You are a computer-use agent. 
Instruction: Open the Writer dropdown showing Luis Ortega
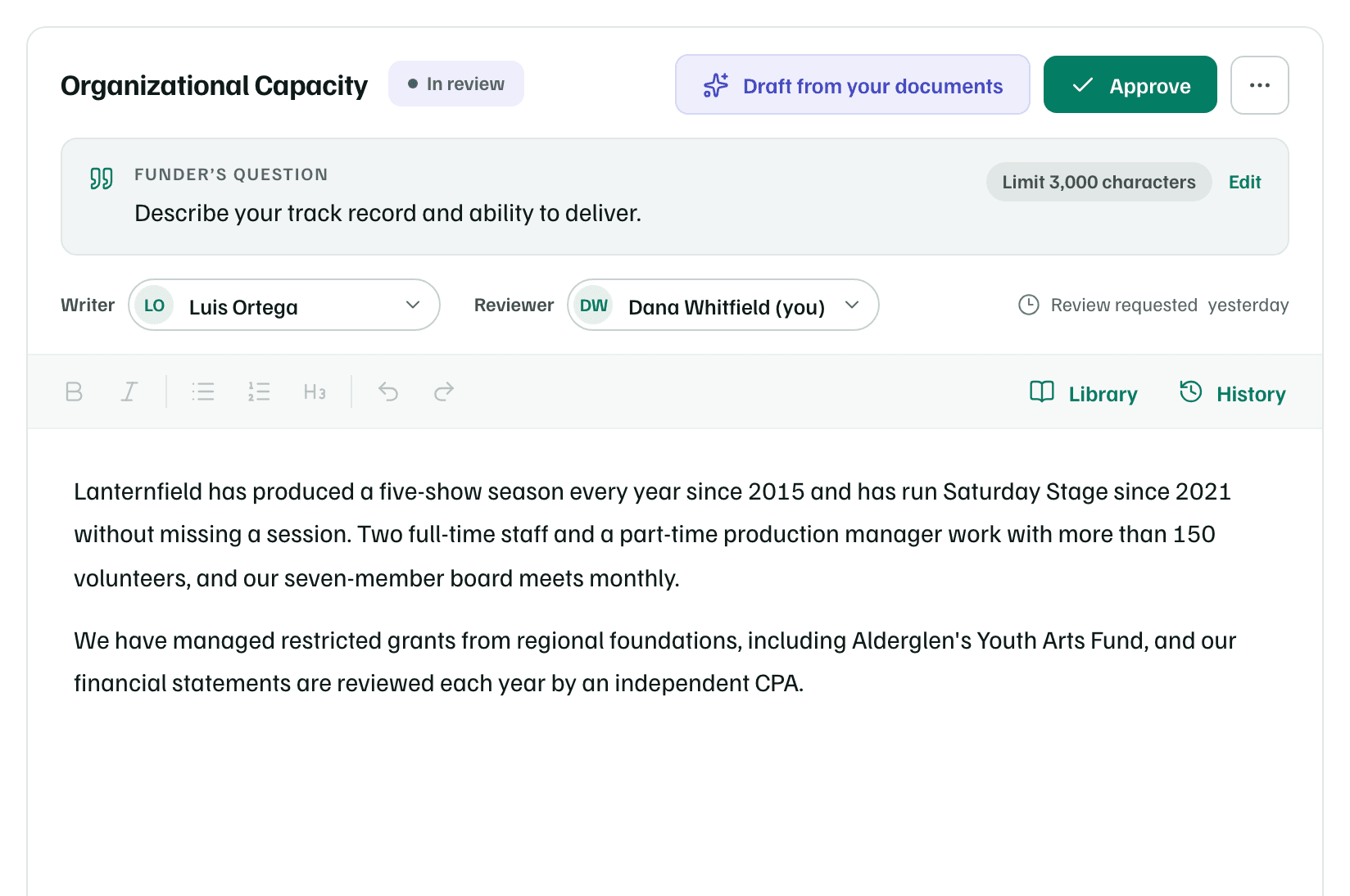(284, 305)
